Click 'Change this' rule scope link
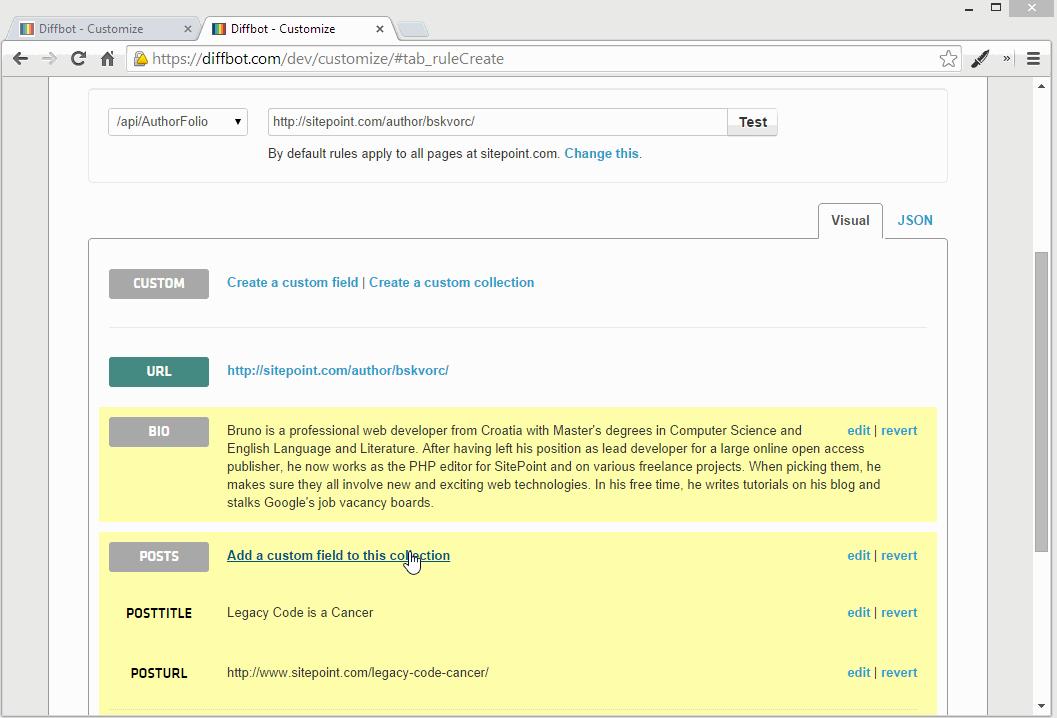The height and width of the screenshot is (718, 1057). click(601, 154)
